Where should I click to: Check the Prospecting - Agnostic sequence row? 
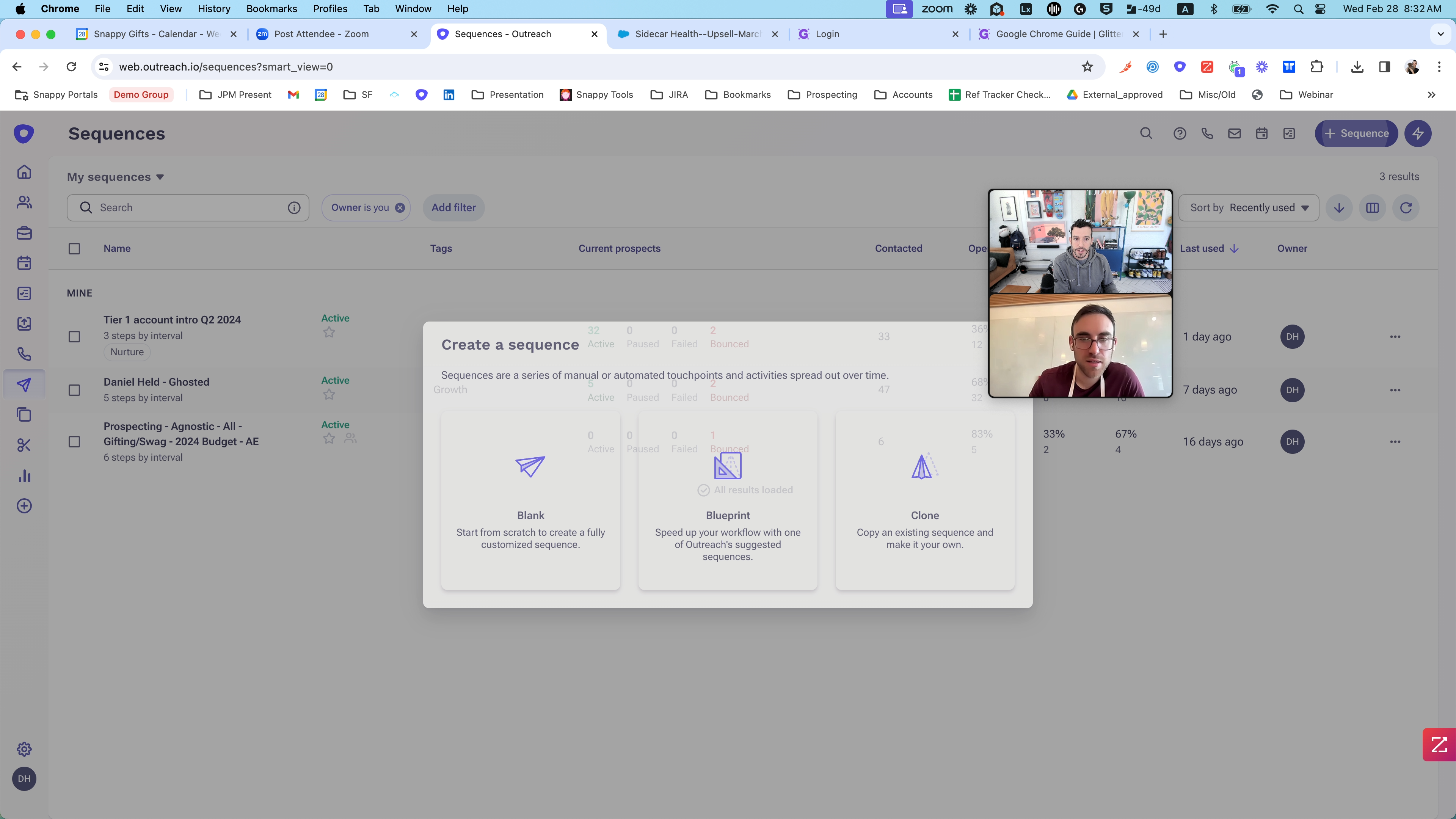point(74,441)
